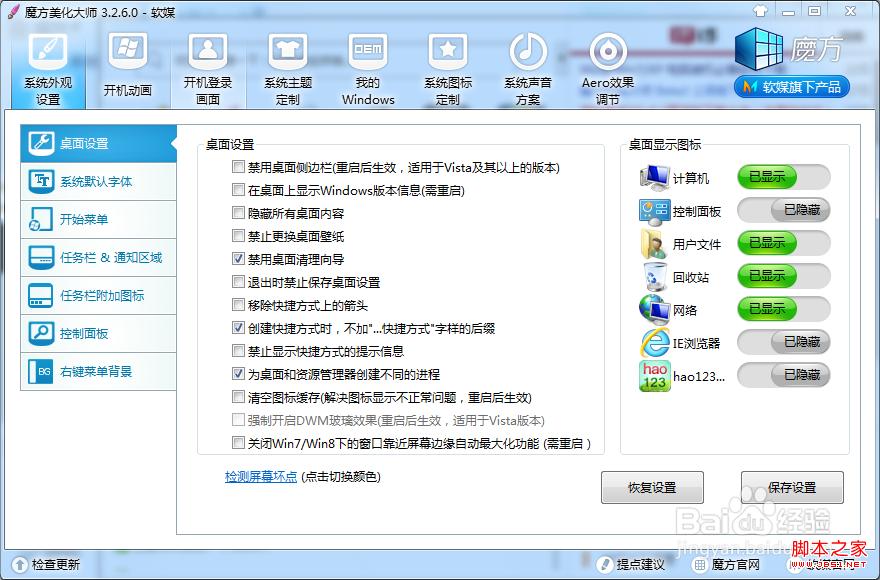The width and height of the screenshot is (880, 580).
Task: Open the 我的Windows OEM icon
Action: coord(368,52)
